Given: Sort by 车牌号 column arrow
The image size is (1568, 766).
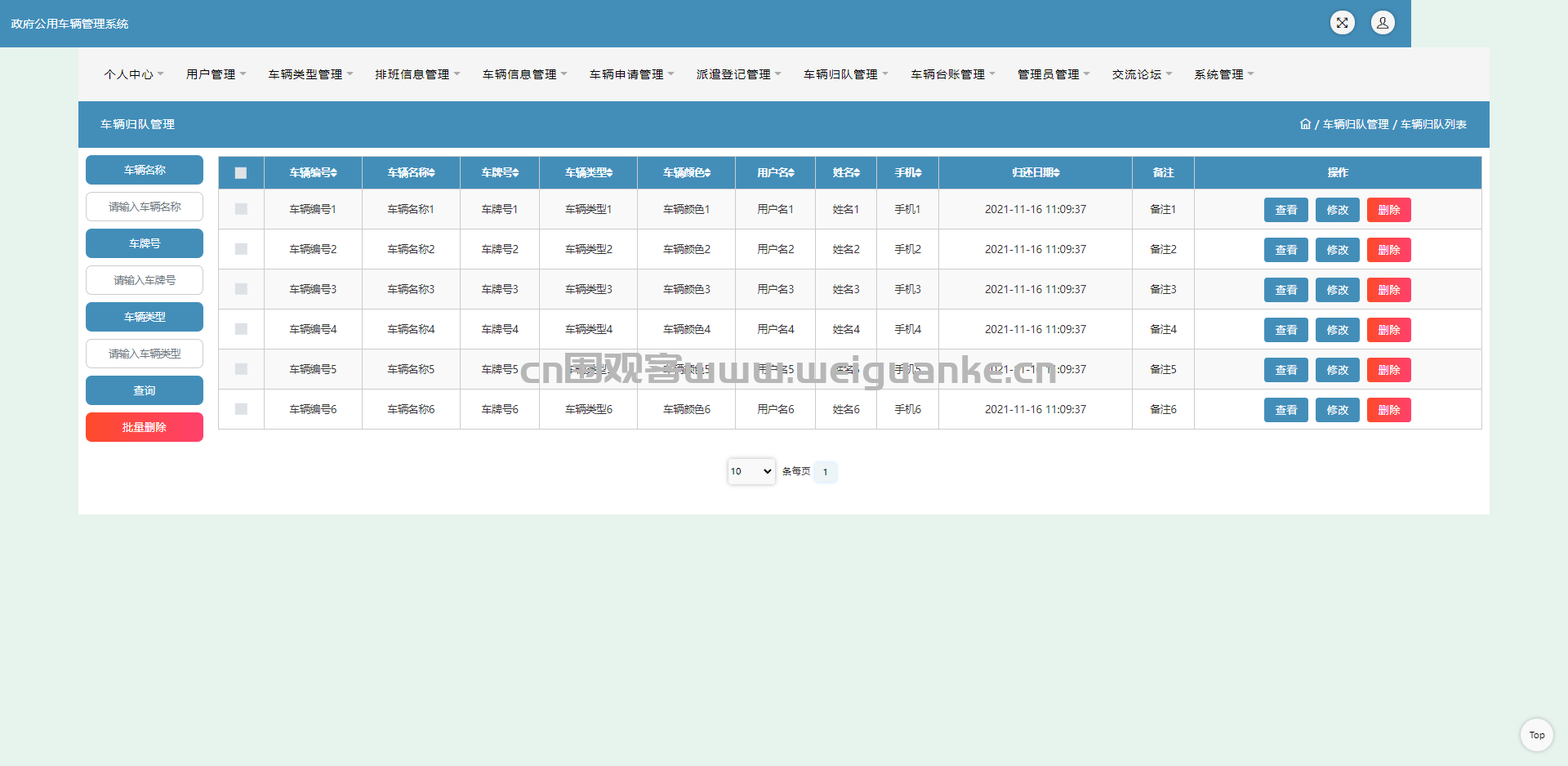Looking at the screenshot, I should (x=516, y=173).
